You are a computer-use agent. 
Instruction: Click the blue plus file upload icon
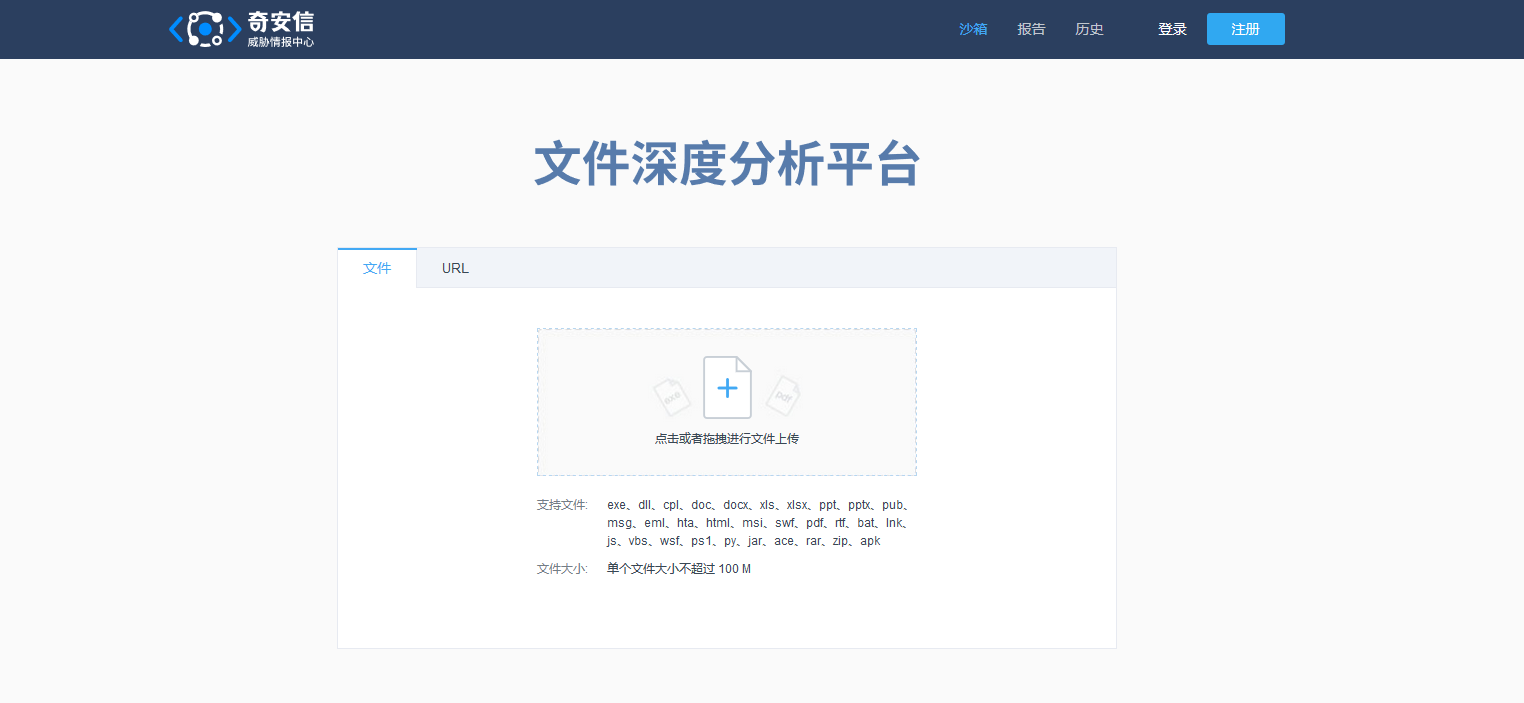pyautogui.click(x=727, y=387)
